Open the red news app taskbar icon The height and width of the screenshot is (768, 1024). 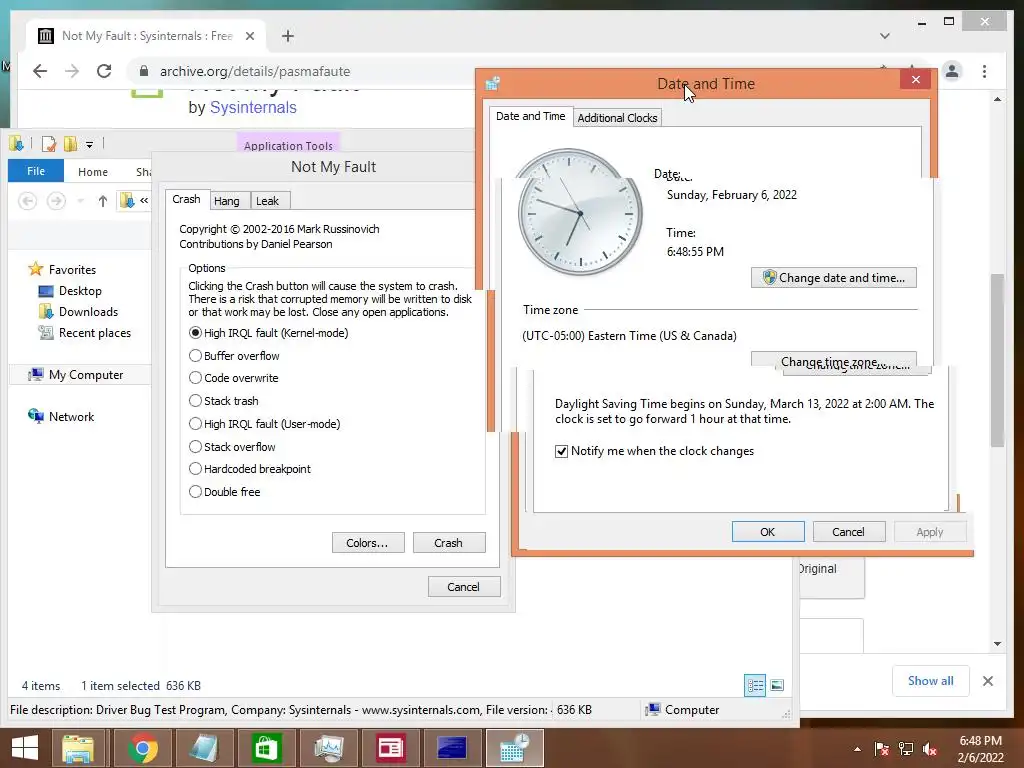[390, 748]
